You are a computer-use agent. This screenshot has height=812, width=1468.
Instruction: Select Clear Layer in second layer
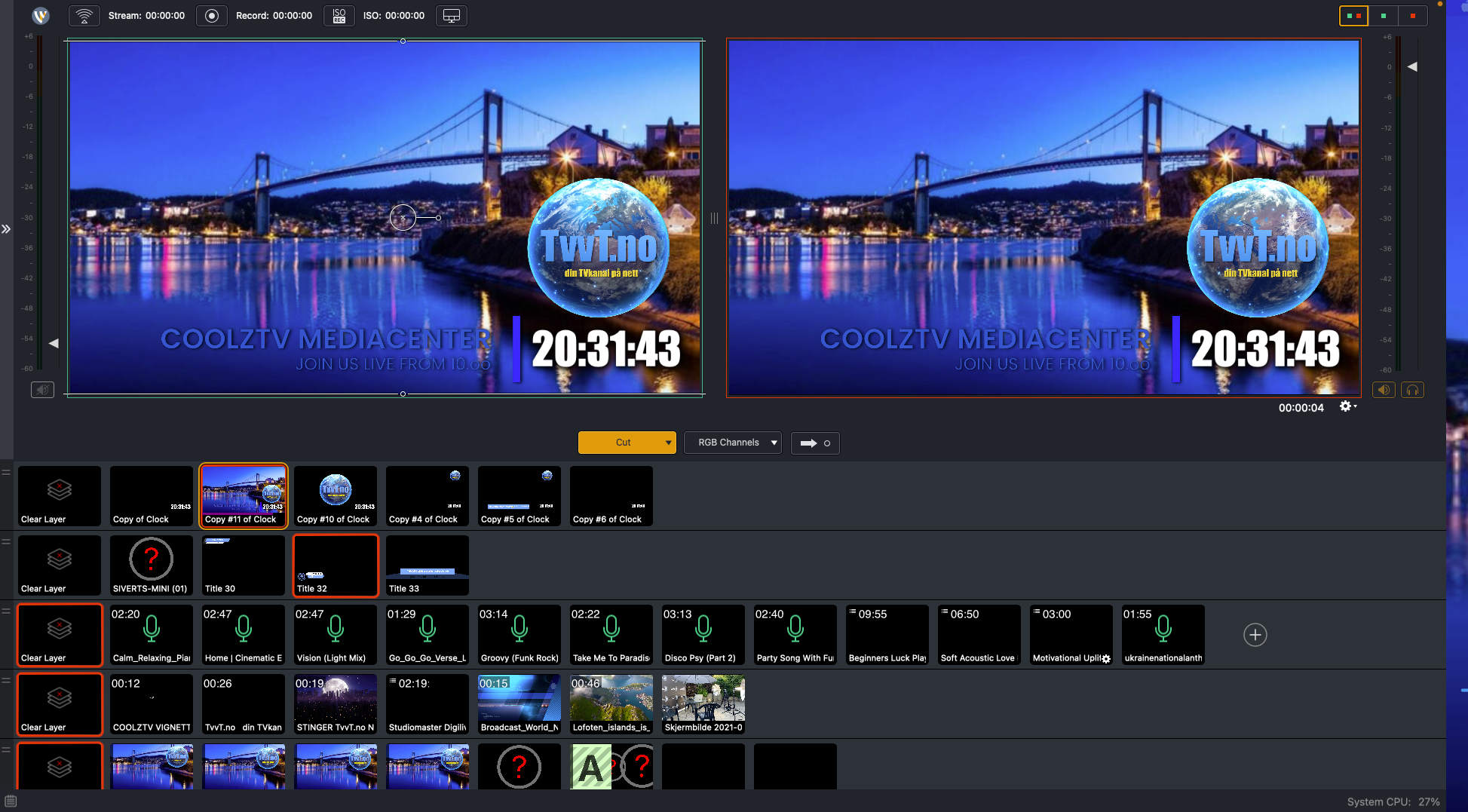[60, 565]
